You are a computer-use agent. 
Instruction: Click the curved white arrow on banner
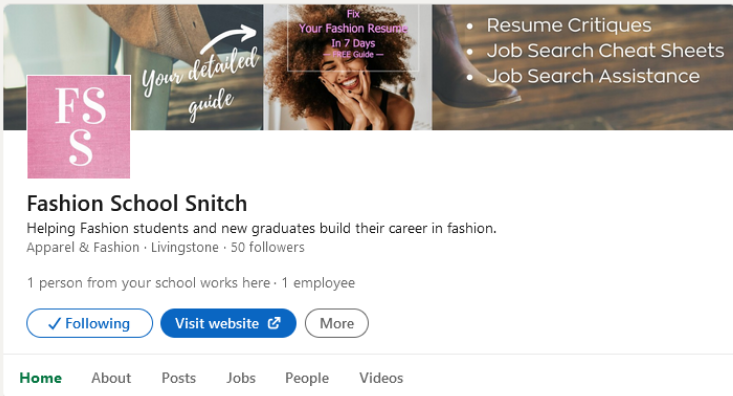coord(229,38)
